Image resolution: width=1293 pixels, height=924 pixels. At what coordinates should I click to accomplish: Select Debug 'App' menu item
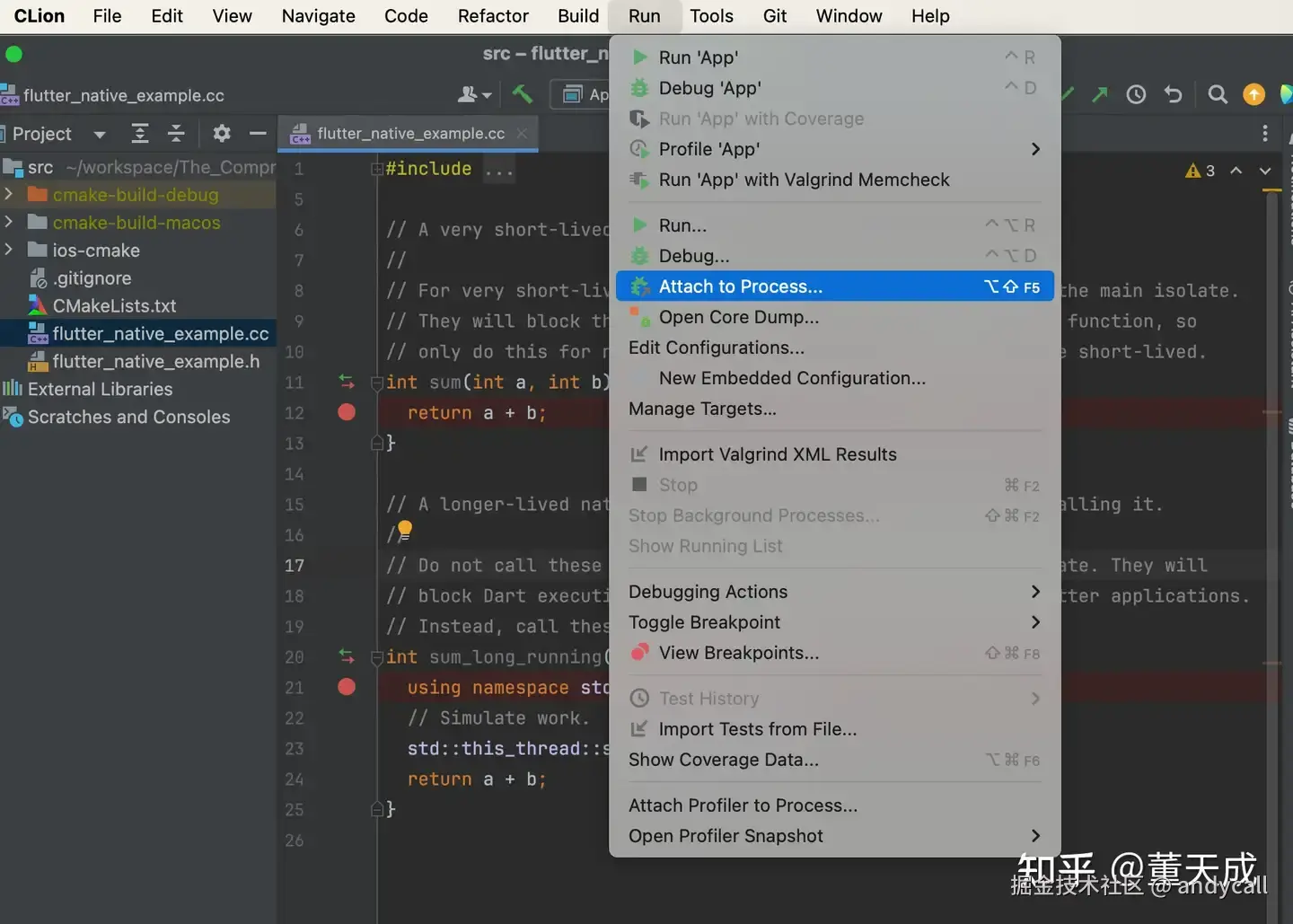point(835,88)
